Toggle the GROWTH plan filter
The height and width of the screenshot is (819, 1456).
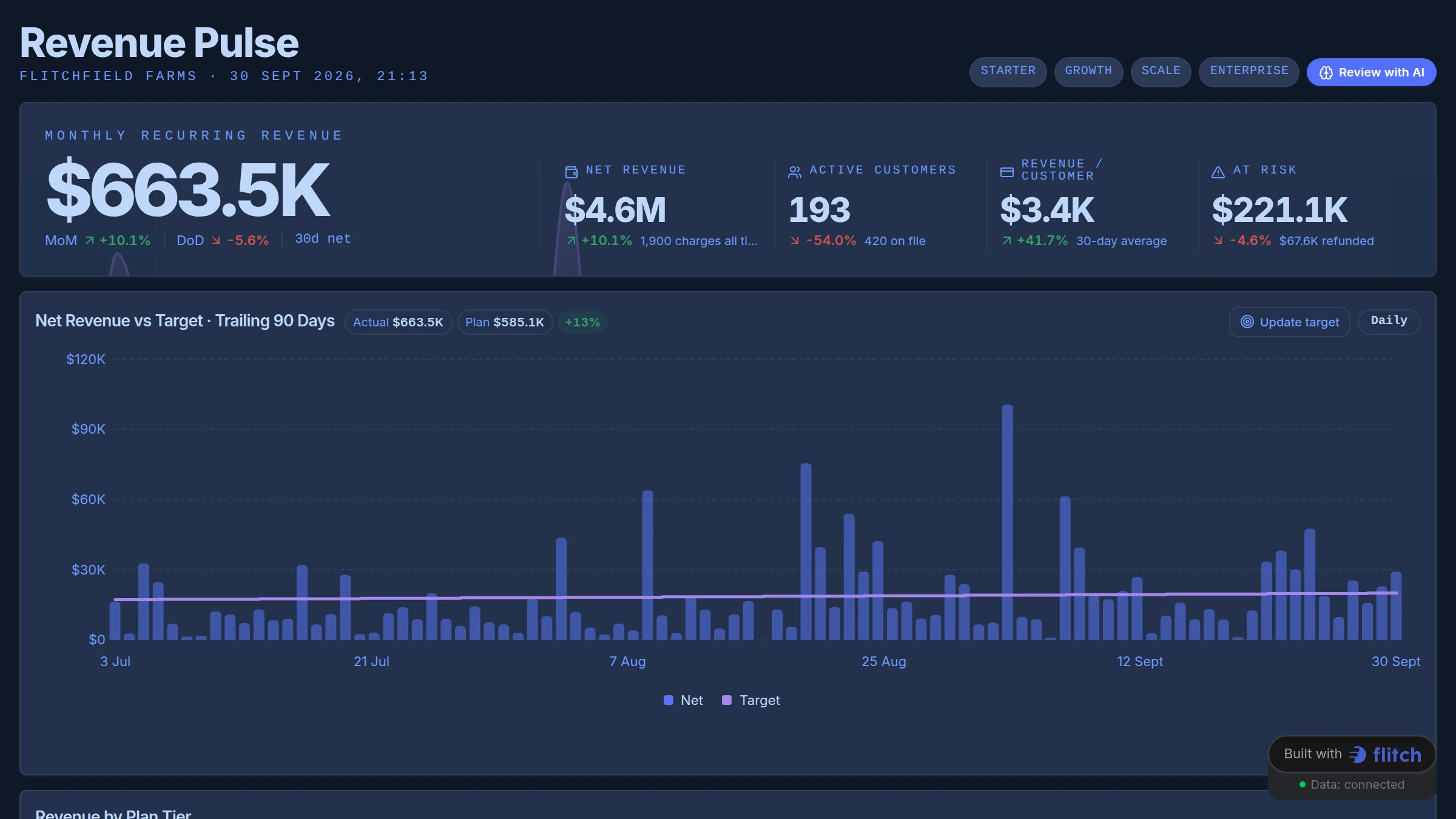pos(1088,71)
